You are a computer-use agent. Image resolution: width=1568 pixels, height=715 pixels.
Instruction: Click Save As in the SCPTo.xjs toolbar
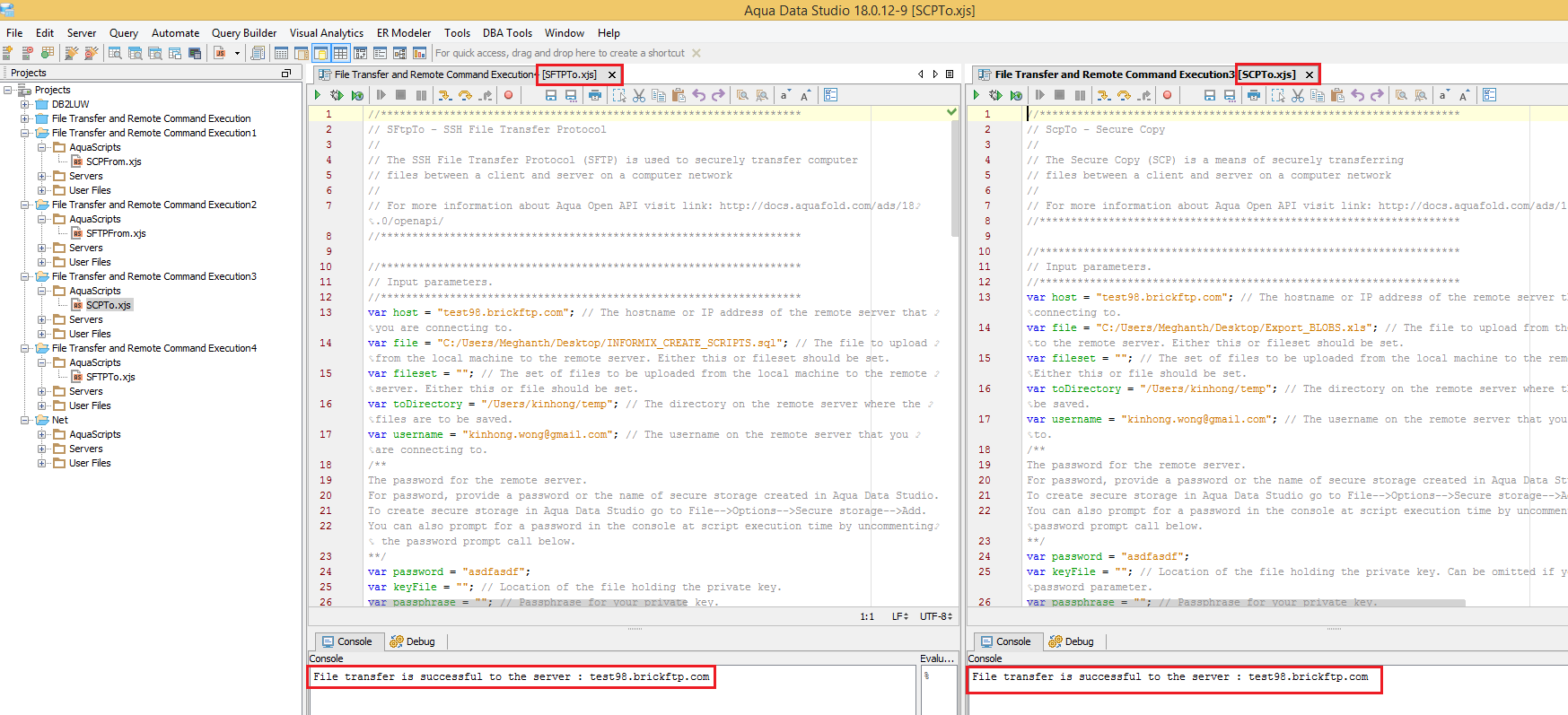point(1230,95)
